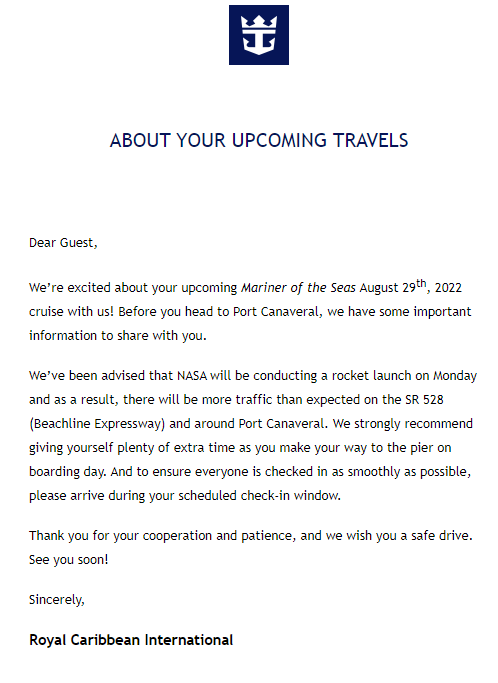Click the 'August 29th, 2022' date

click(411, 287)
